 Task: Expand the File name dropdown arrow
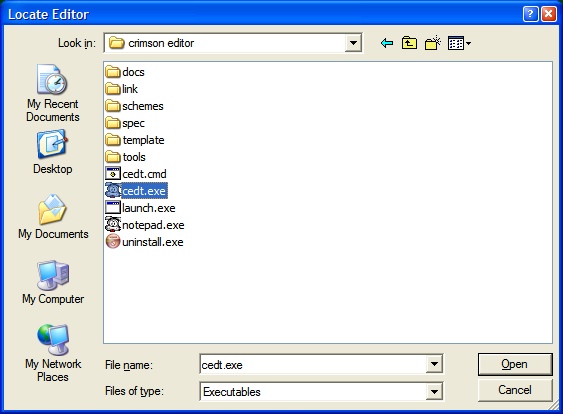pos(434,364)
